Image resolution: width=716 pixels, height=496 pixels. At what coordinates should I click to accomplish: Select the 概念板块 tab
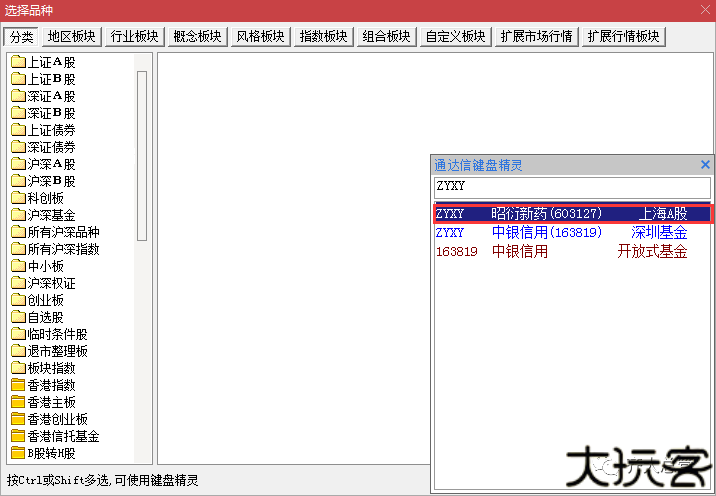(198, 37)
